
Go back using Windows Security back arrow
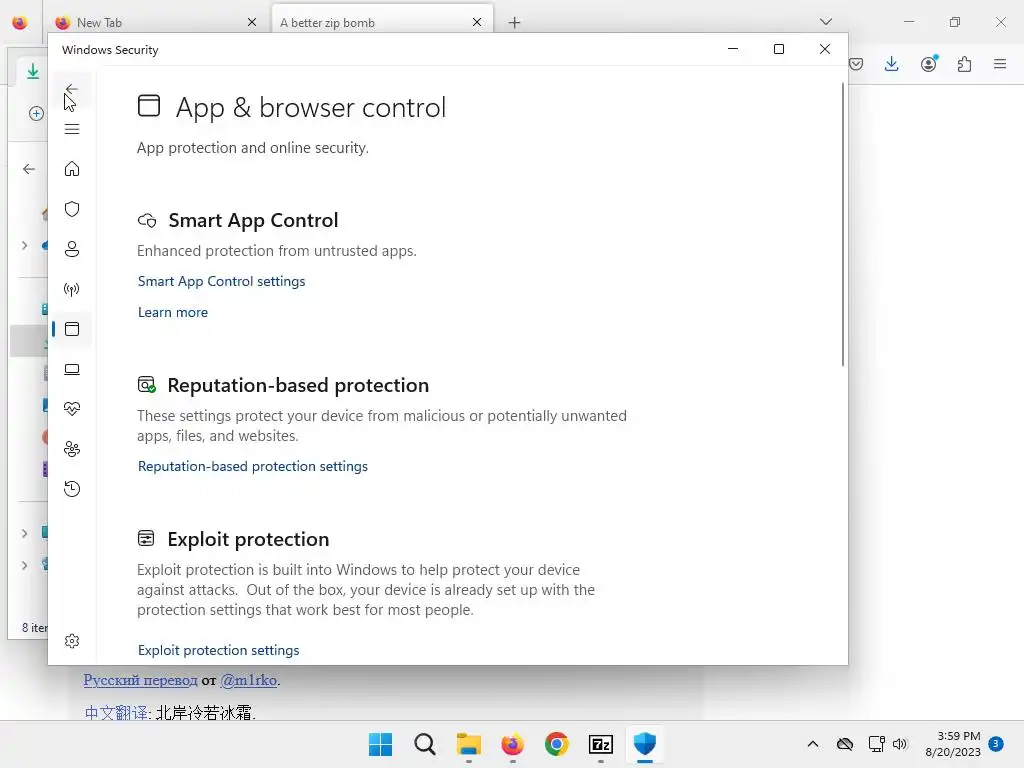(72, 89)
